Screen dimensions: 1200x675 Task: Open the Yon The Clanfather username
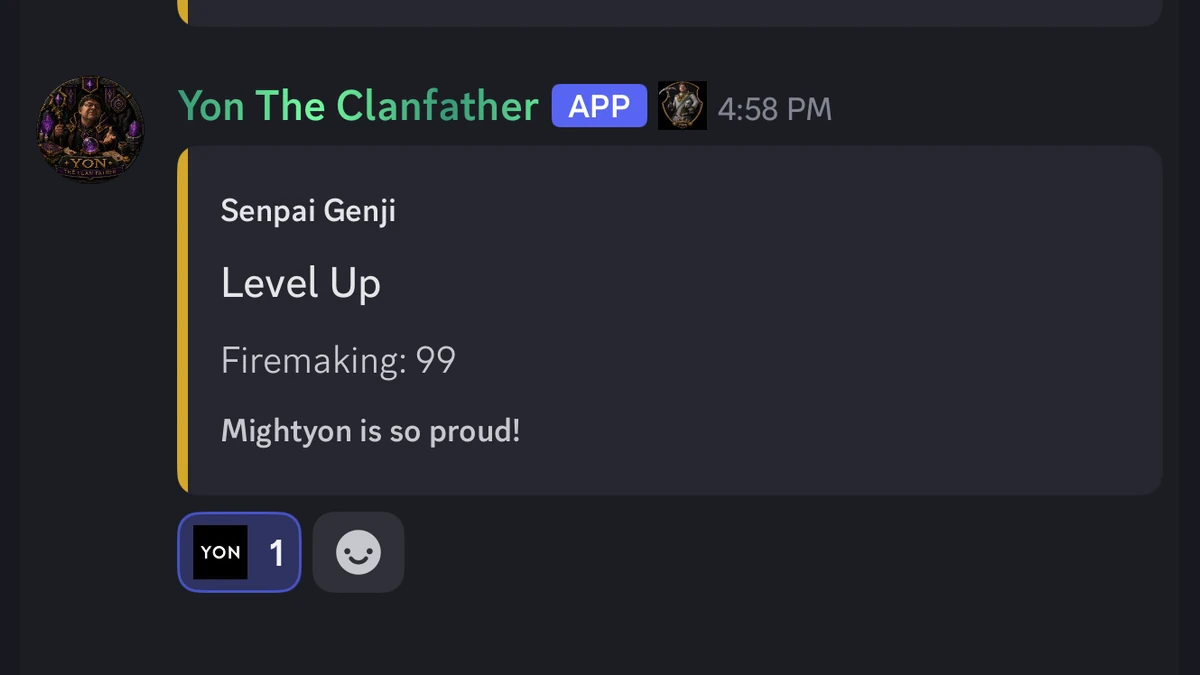[x=358, y=106]
